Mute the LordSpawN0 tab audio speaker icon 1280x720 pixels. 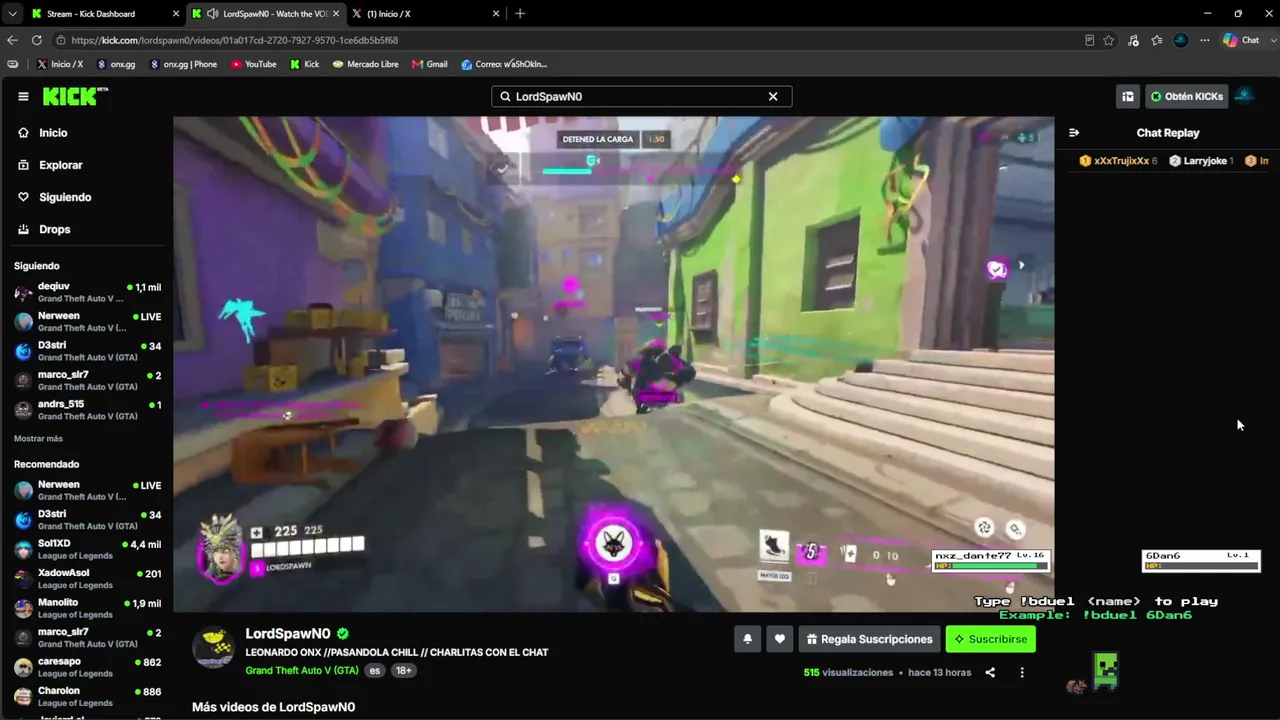click(x=212, y=14)
